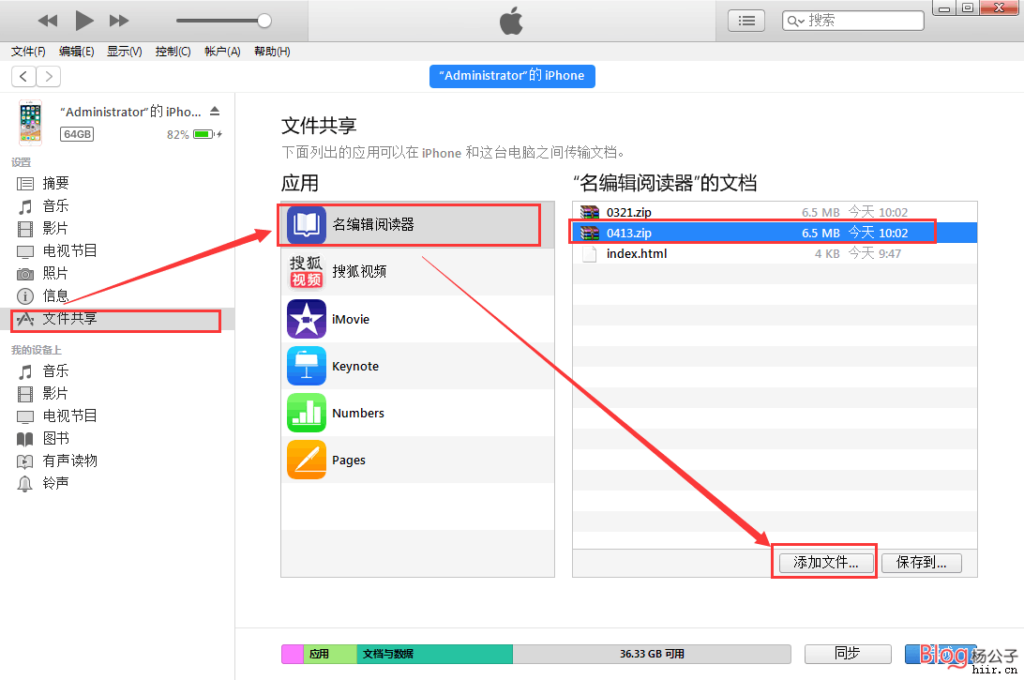Select the index.html file row
The width and height of the screenshot is (1024, 680).
(775, 253)
